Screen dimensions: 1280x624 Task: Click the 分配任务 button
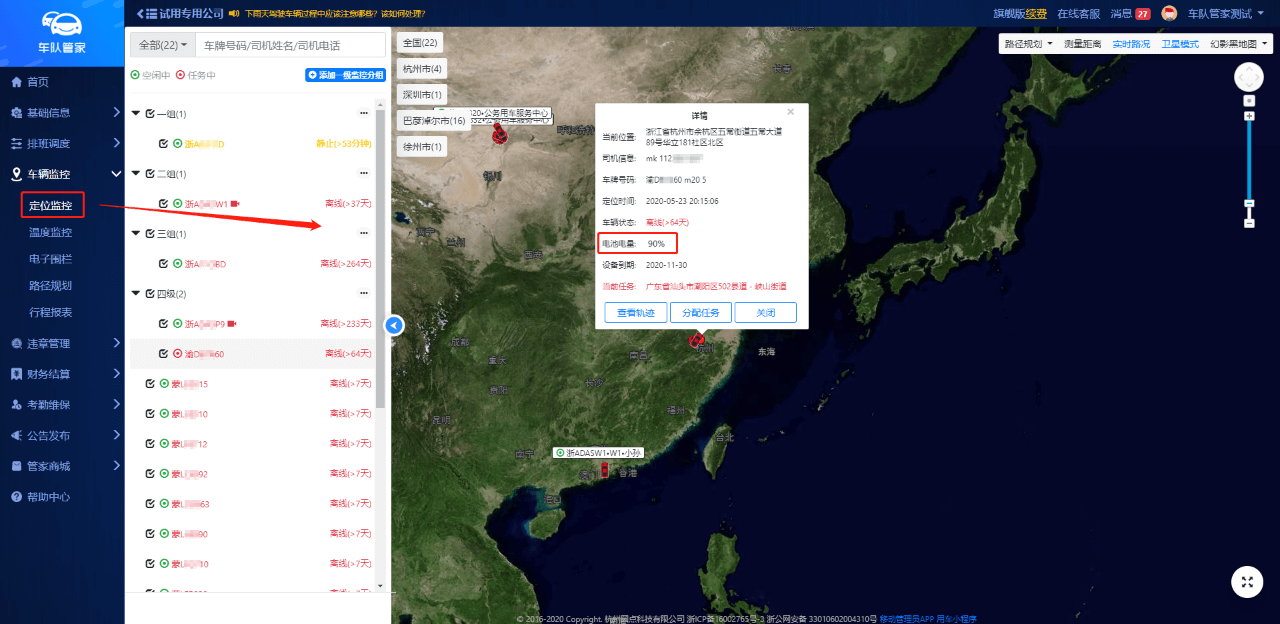coord(700,313)
